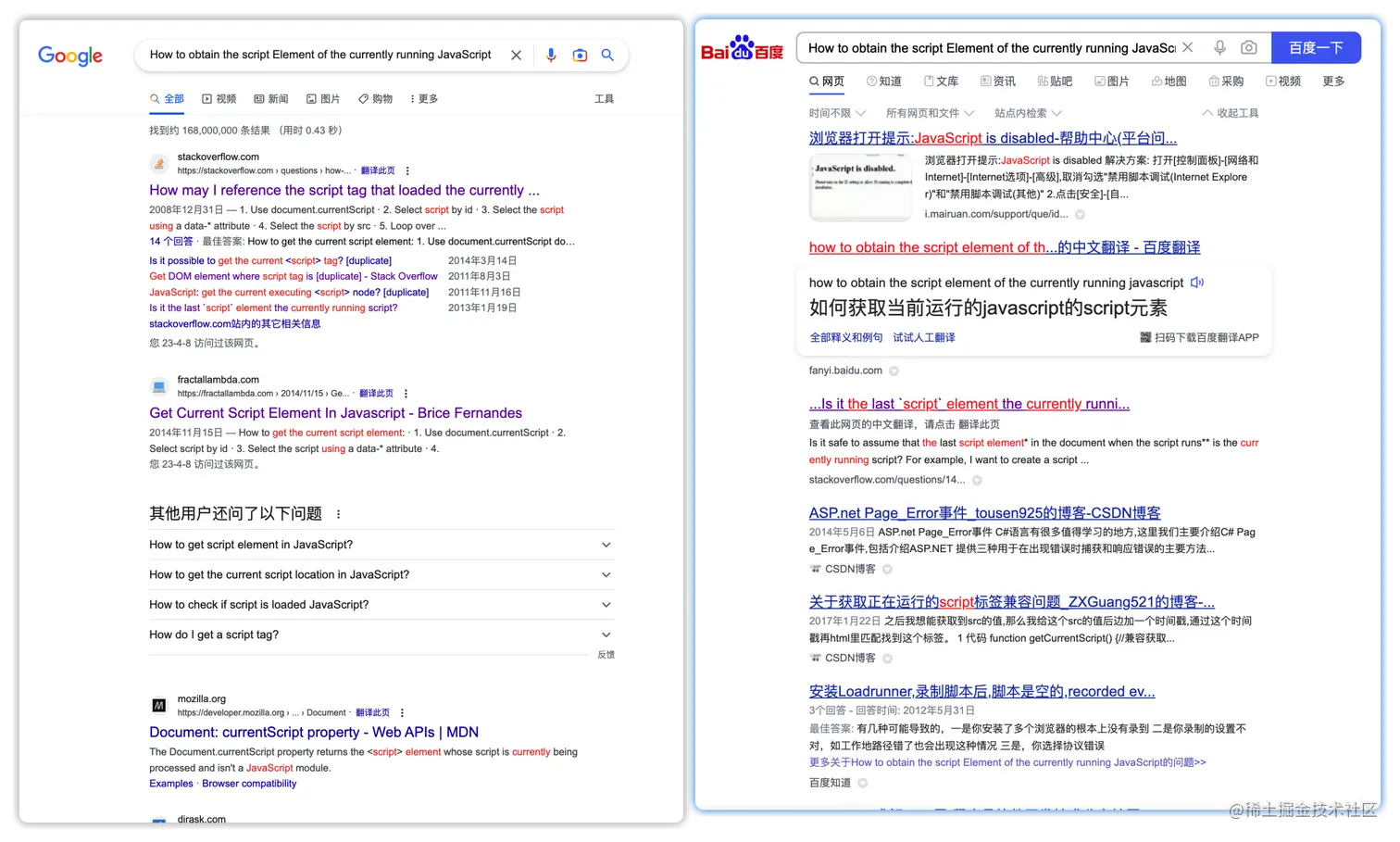
Task: Switch to Baidu's 文库 library tab
Action: [941, 82]
